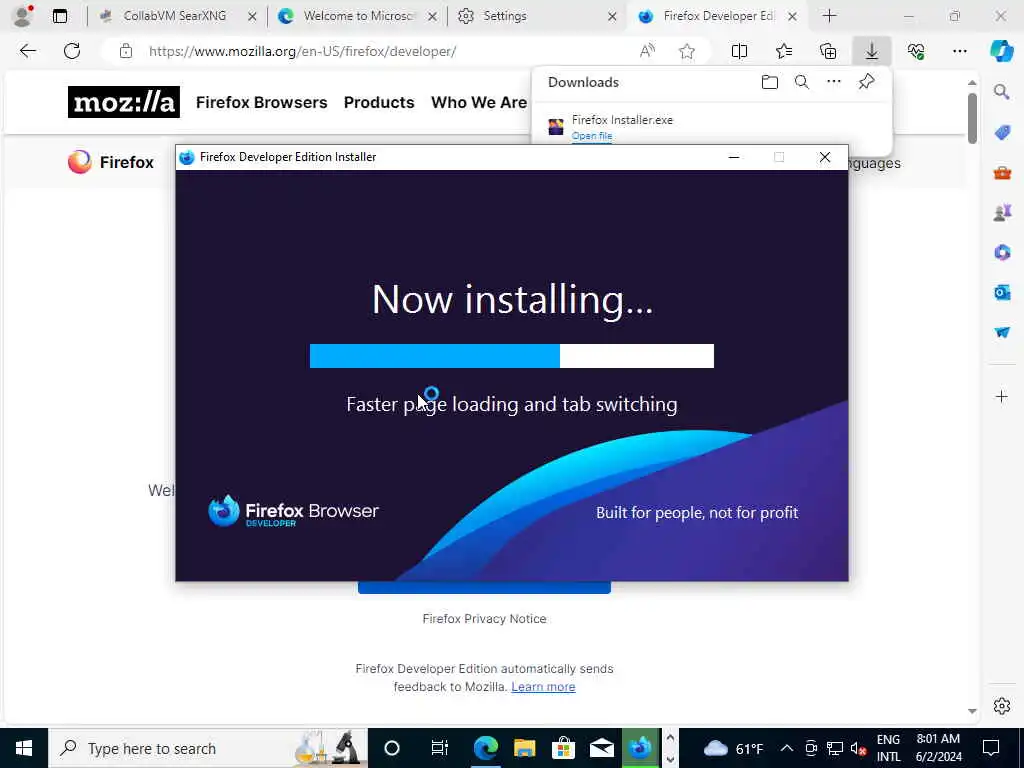
Task: Open the Firefox Browsers menu
Action: click(x=261, y=103)
